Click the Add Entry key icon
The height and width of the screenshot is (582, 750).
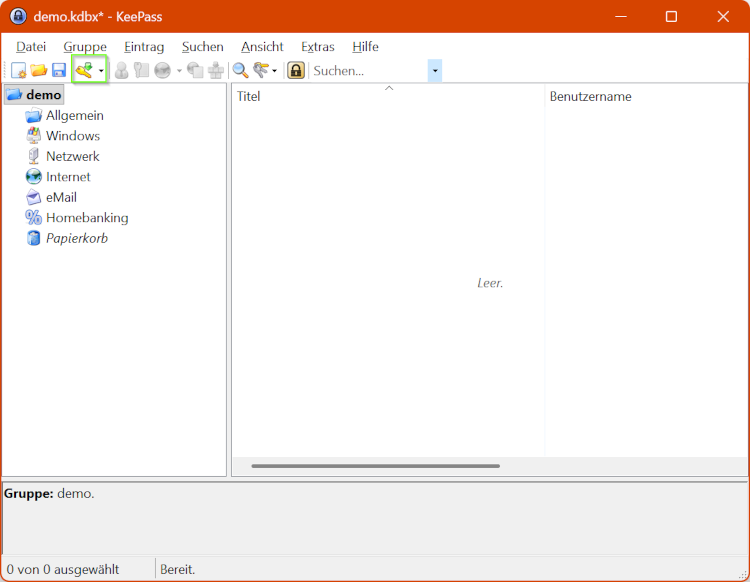84,70
